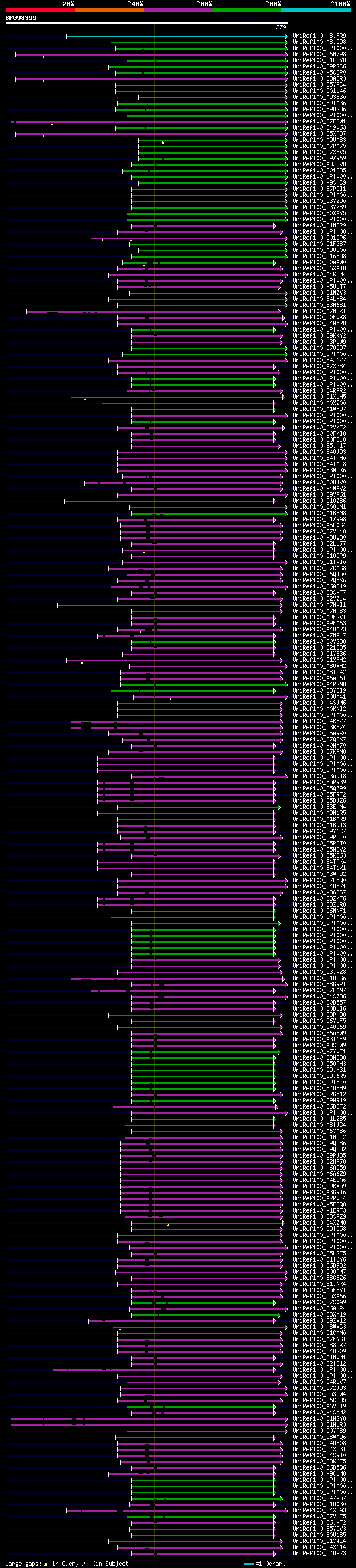Click label UniRef100_B5KD63
The height and width of the screenshot is (1568, 356).
click(x=319, y=856)
